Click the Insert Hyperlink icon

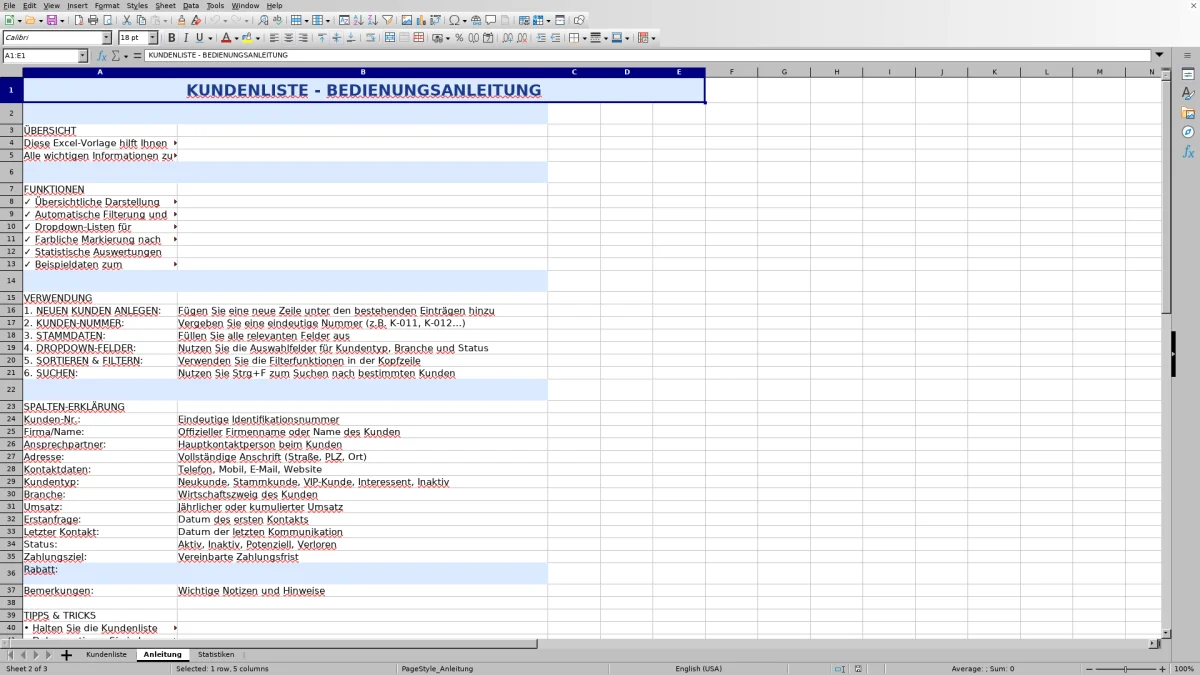(476, 20)
